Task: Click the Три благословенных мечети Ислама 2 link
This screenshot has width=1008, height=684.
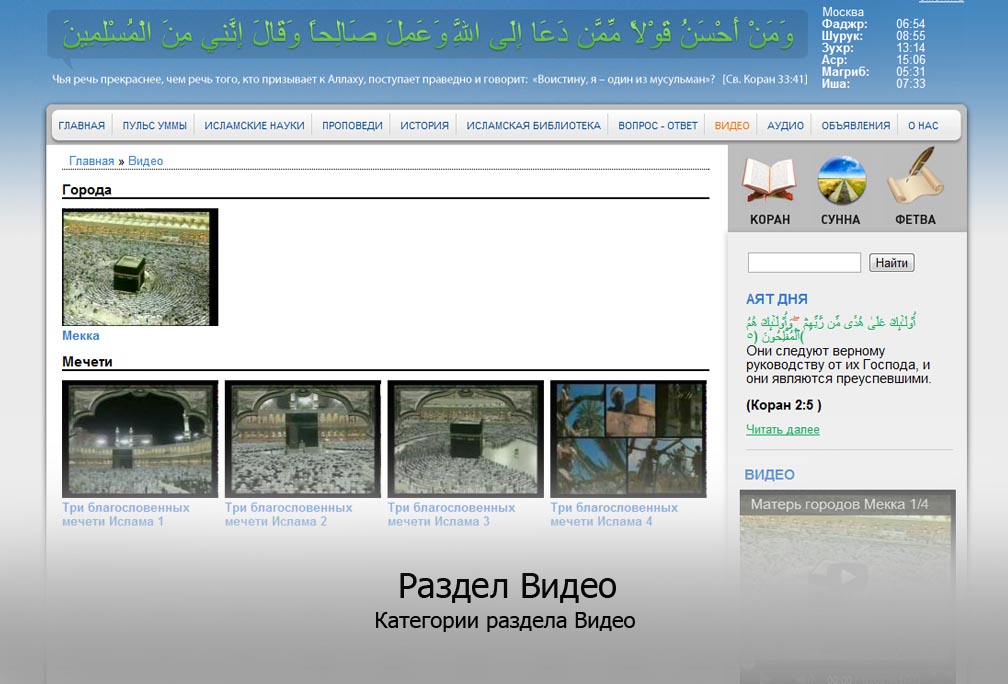Action: tap(289, 514)
